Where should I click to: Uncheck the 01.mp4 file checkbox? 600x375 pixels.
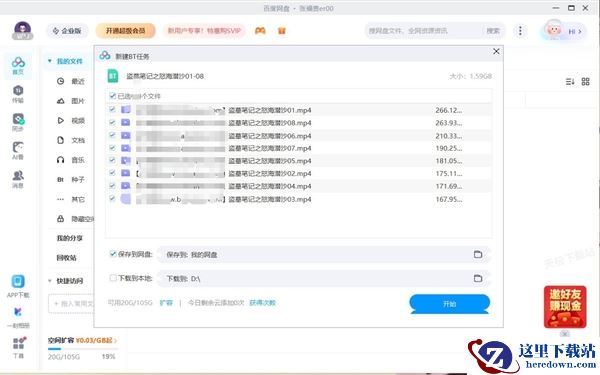(112, 109)
